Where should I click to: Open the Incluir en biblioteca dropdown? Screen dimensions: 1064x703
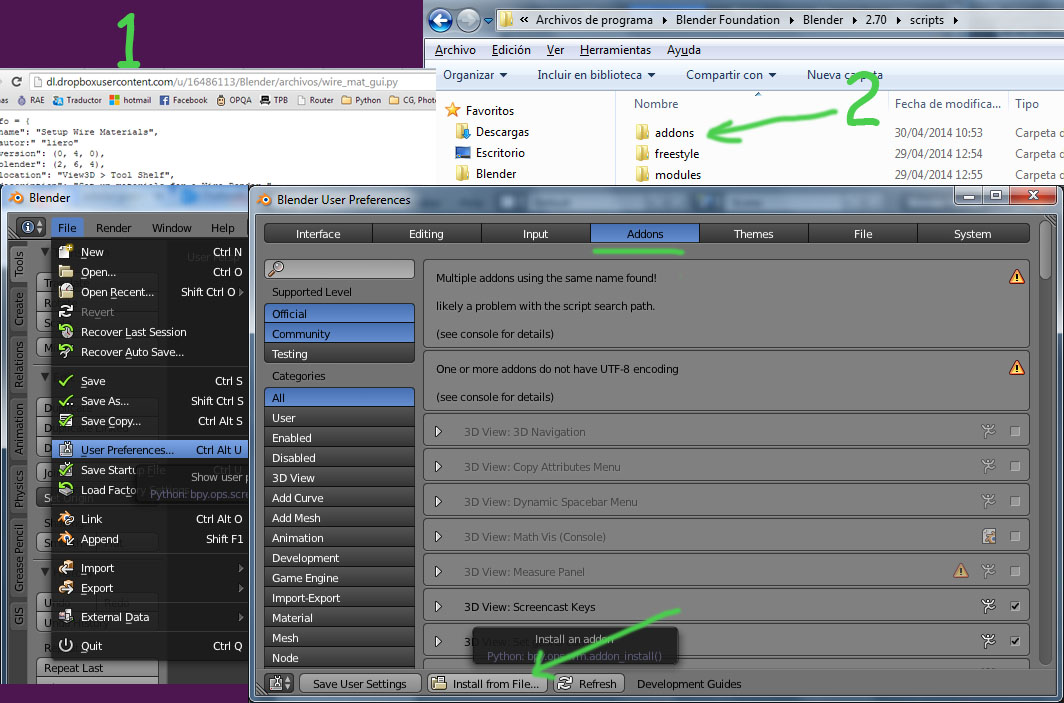(596, 75)
